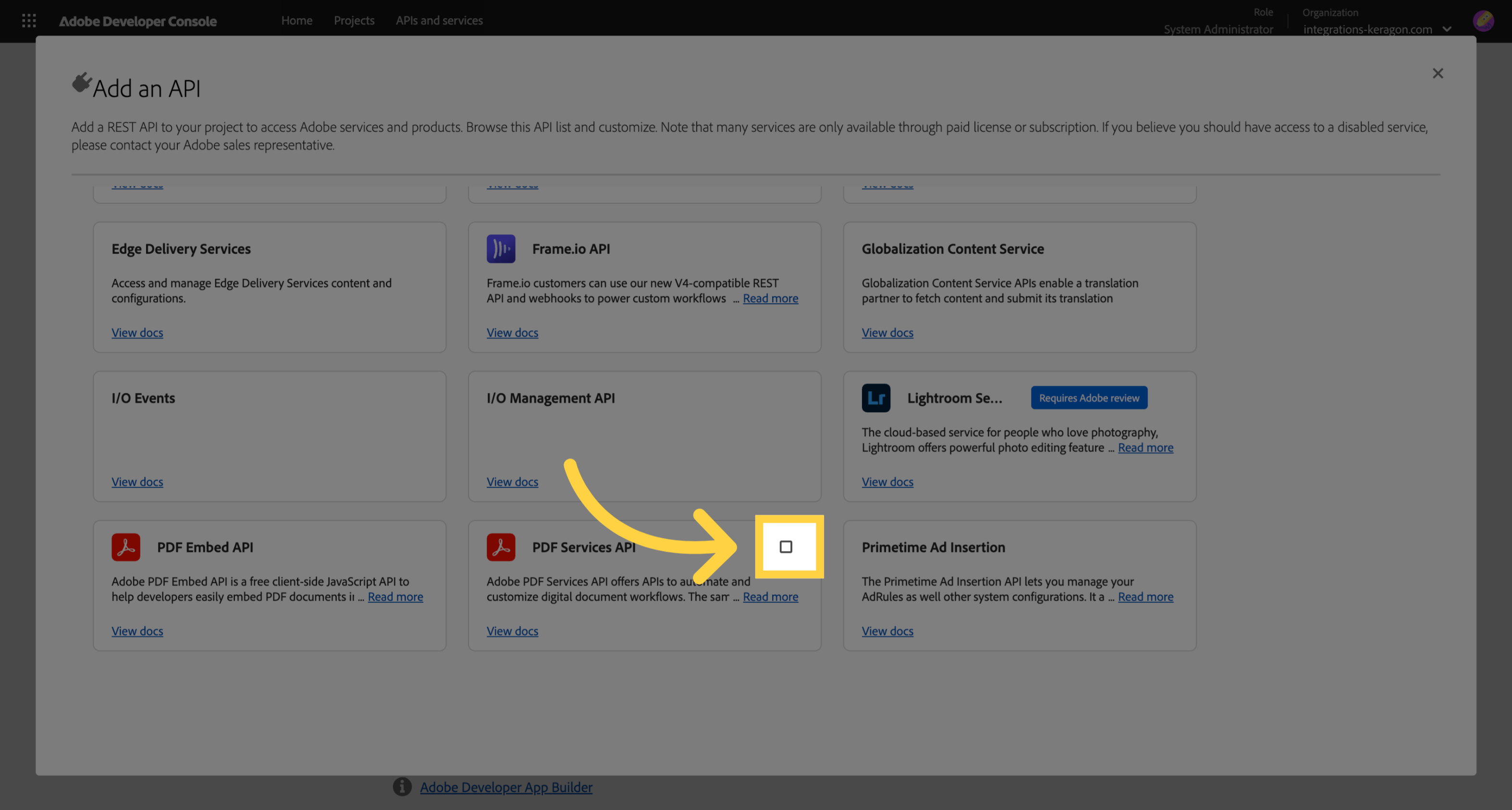Select the I/O Management API card title
This screenshot has width=1512, height=810.
coord(551,398)
